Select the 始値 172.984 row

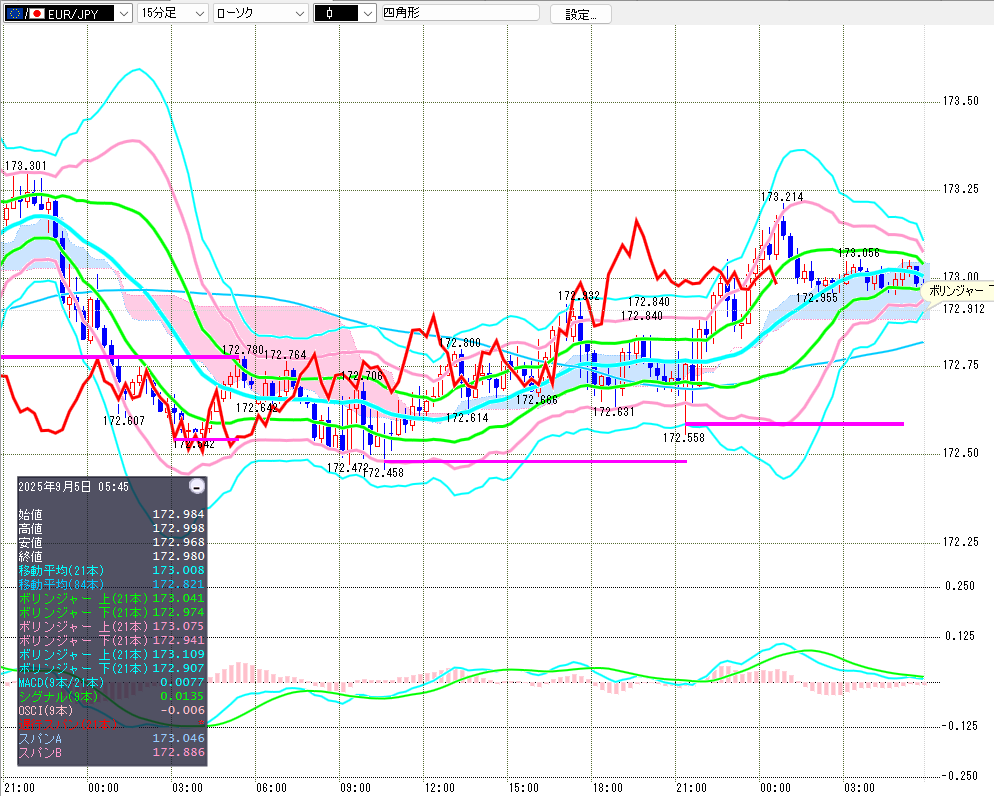pyautogui.click(x=112, y=514)
